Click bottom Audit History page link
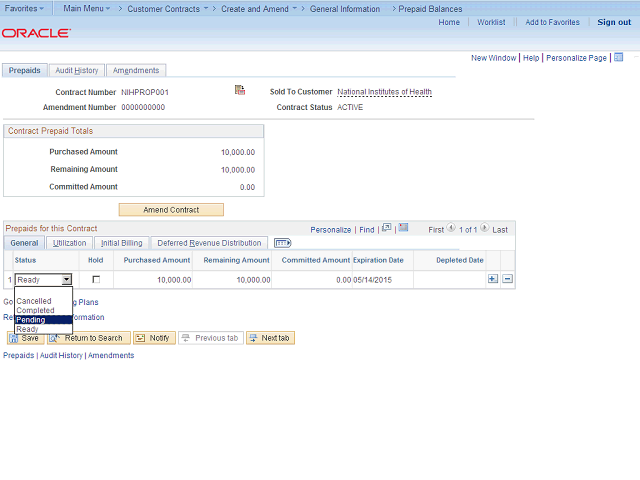 coord(61,355)
